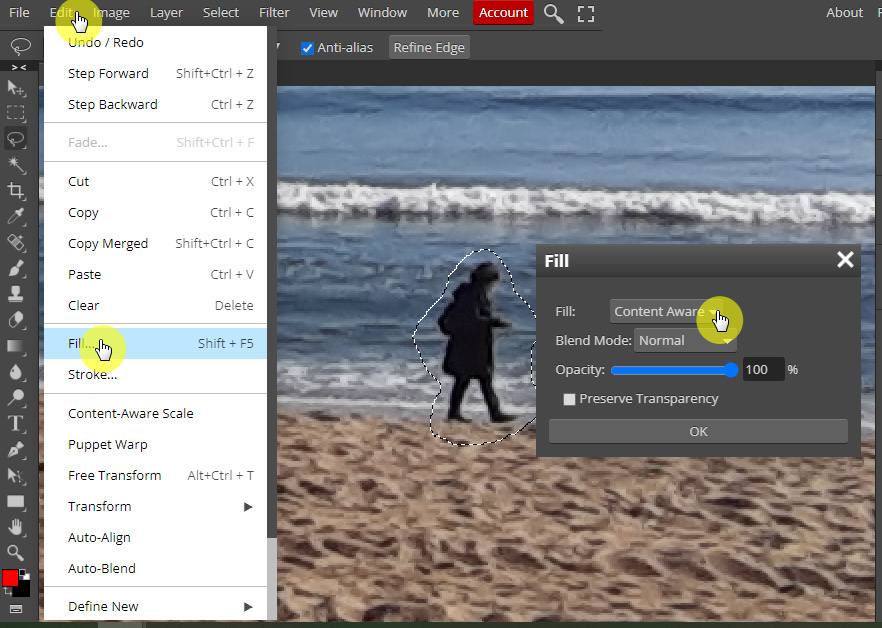882x628 pixels.
Task: Open the Fill type Content Aware dropdown
Action: 667,311
